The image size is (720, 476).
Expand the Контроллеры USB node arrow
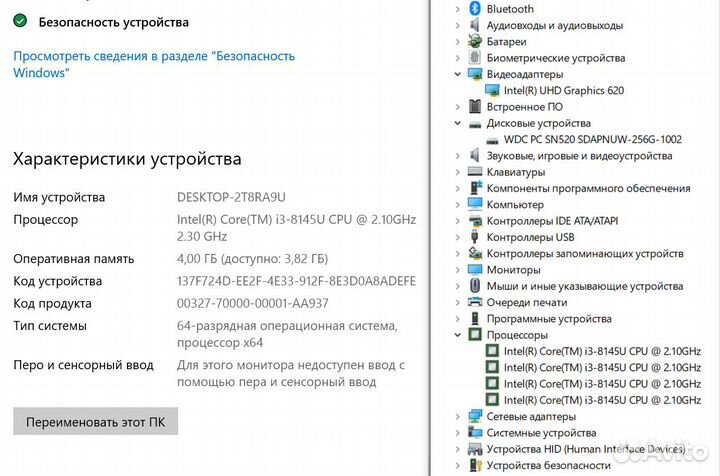[x=457, y=237]
